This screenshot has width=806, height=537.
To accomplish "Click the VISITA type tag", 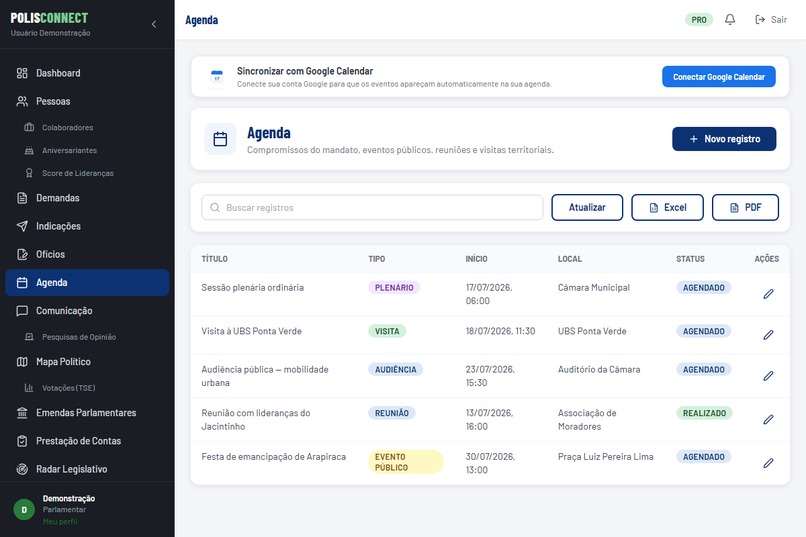I will [387, 331].
